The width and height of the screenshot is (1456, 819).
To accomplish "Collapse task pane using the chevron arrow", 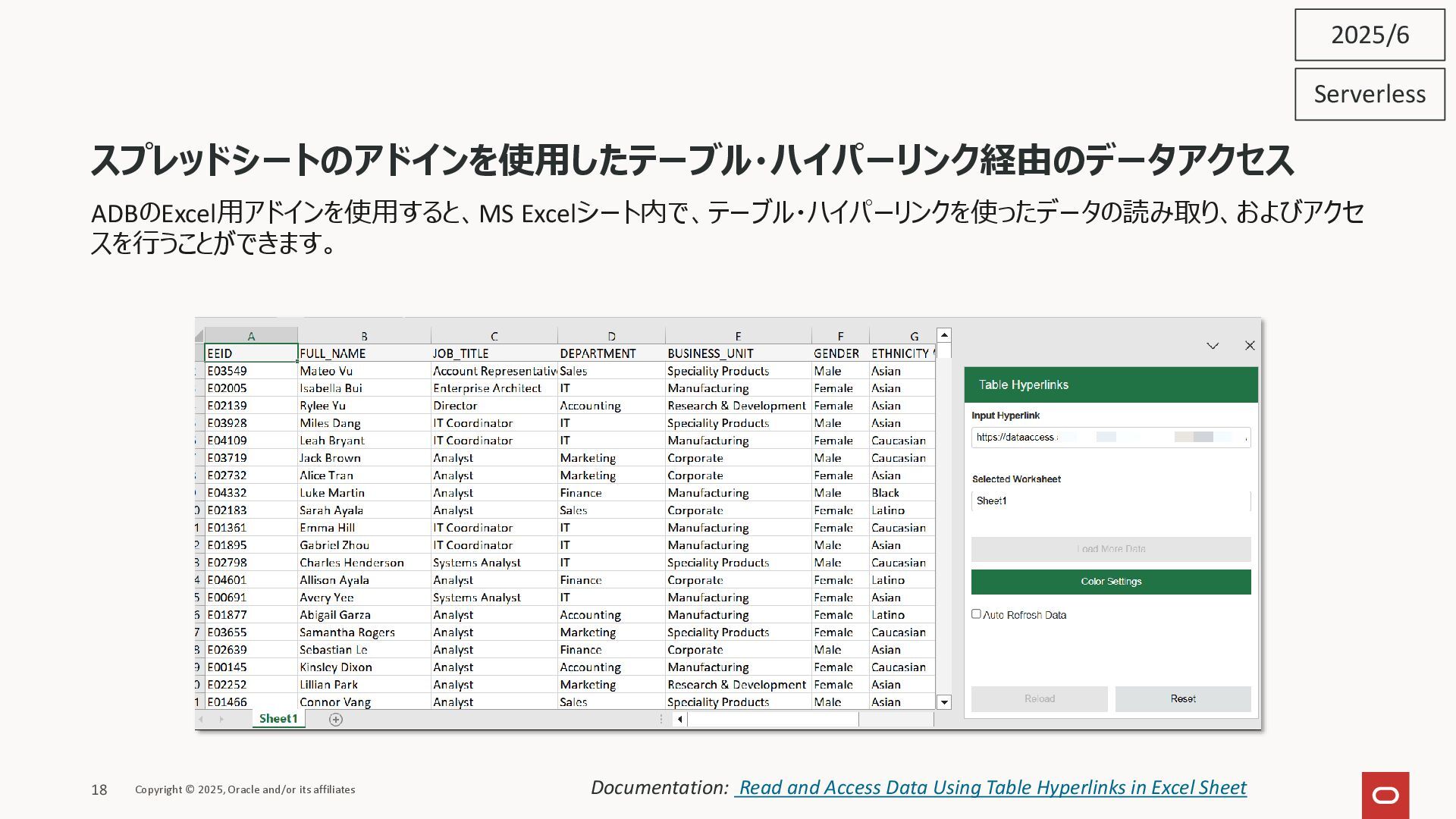I will tap(1213, 346).
